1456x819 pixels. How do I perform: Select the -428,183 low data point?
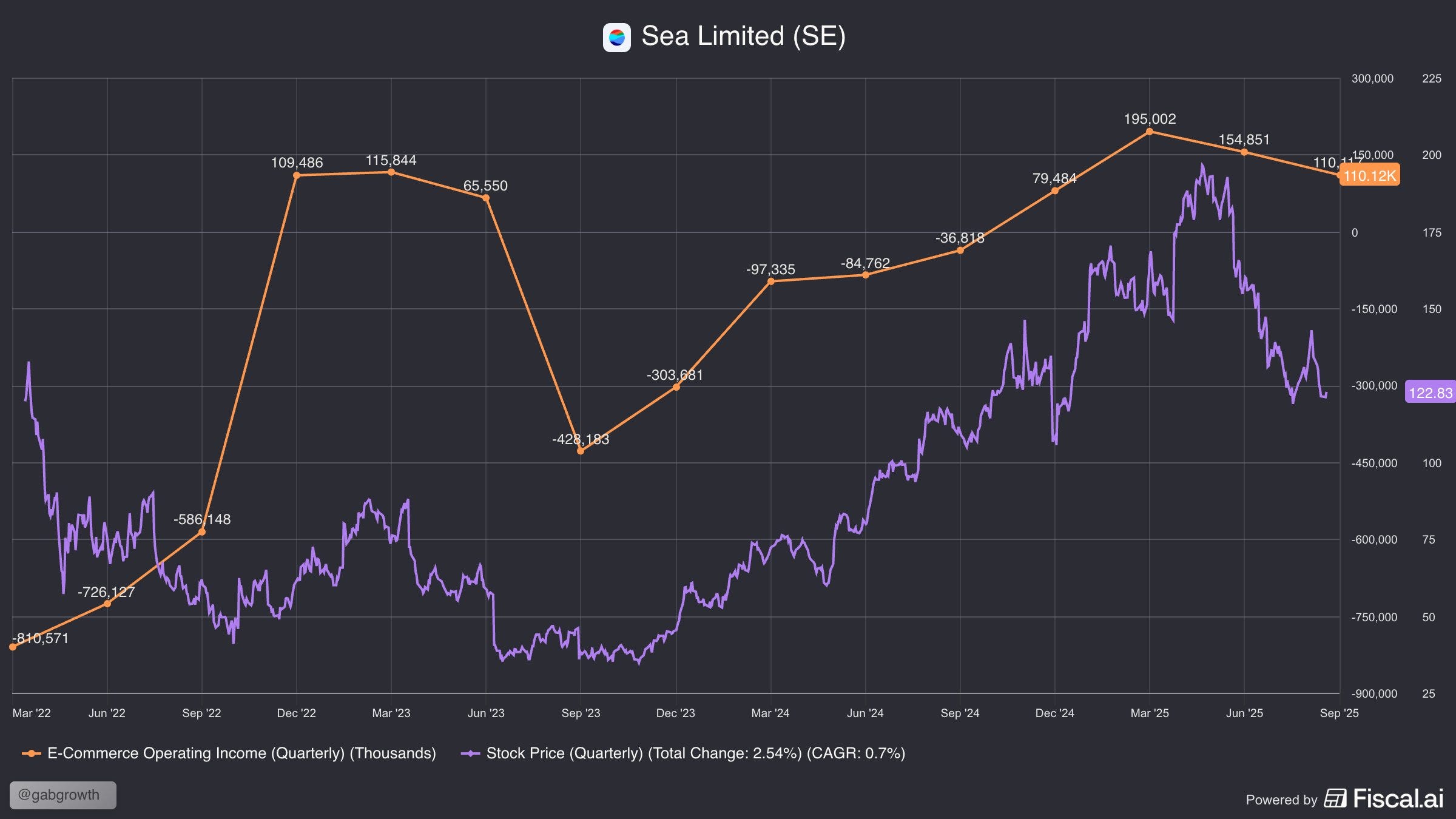tap(581, 451)
